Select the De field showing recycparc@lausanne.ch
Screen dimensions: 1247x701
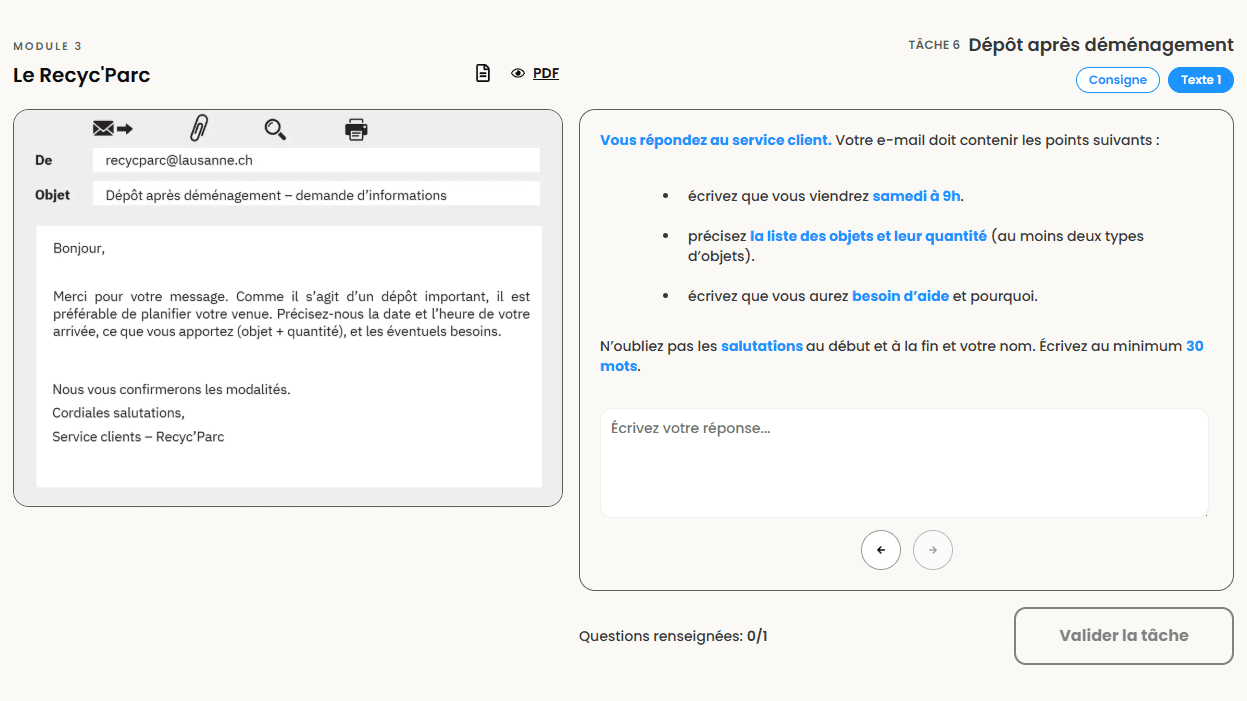(x=316, y=159)
